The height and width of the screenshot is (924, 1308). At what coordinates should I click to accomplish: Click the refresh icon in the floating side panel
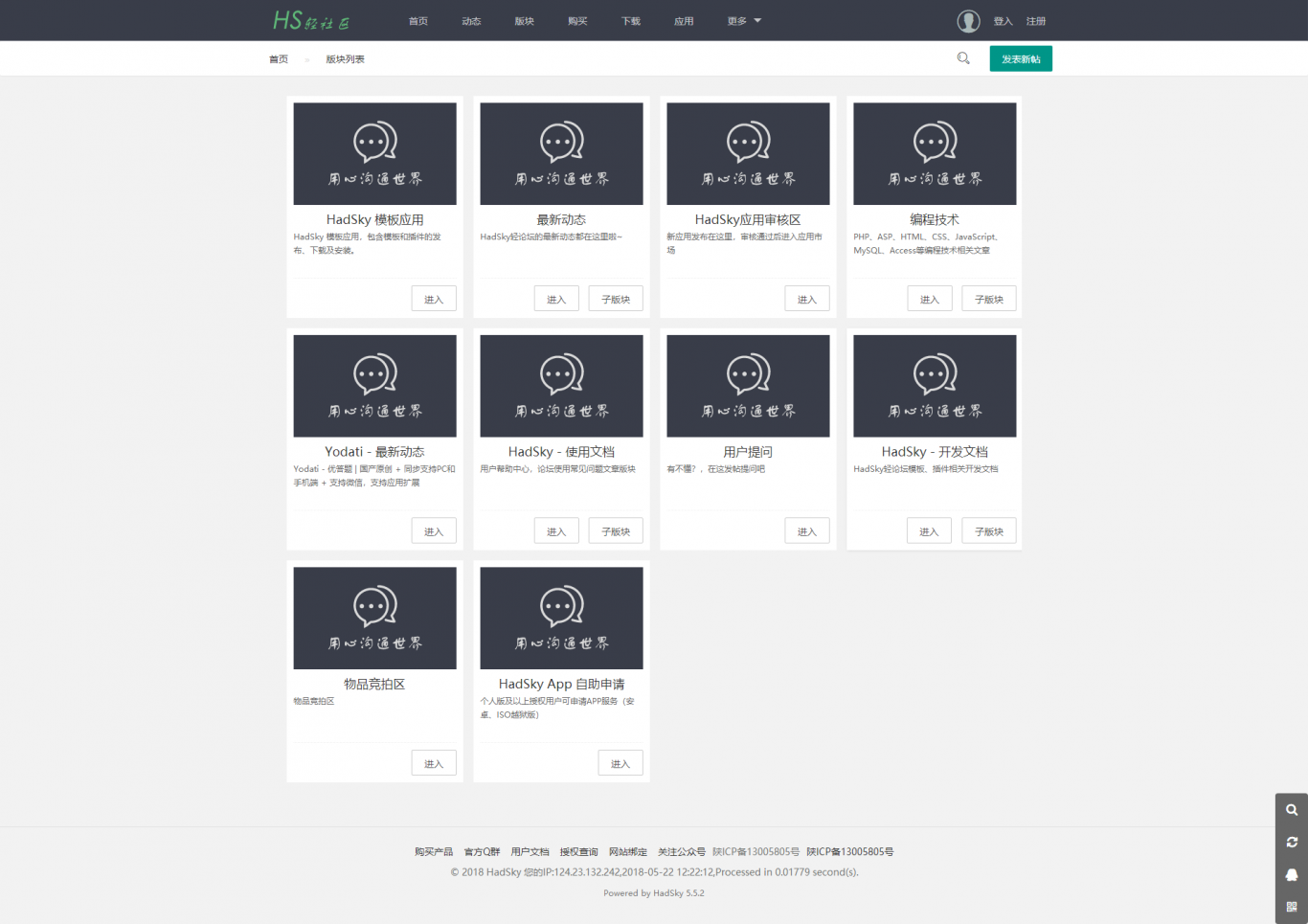point(1292,843)
